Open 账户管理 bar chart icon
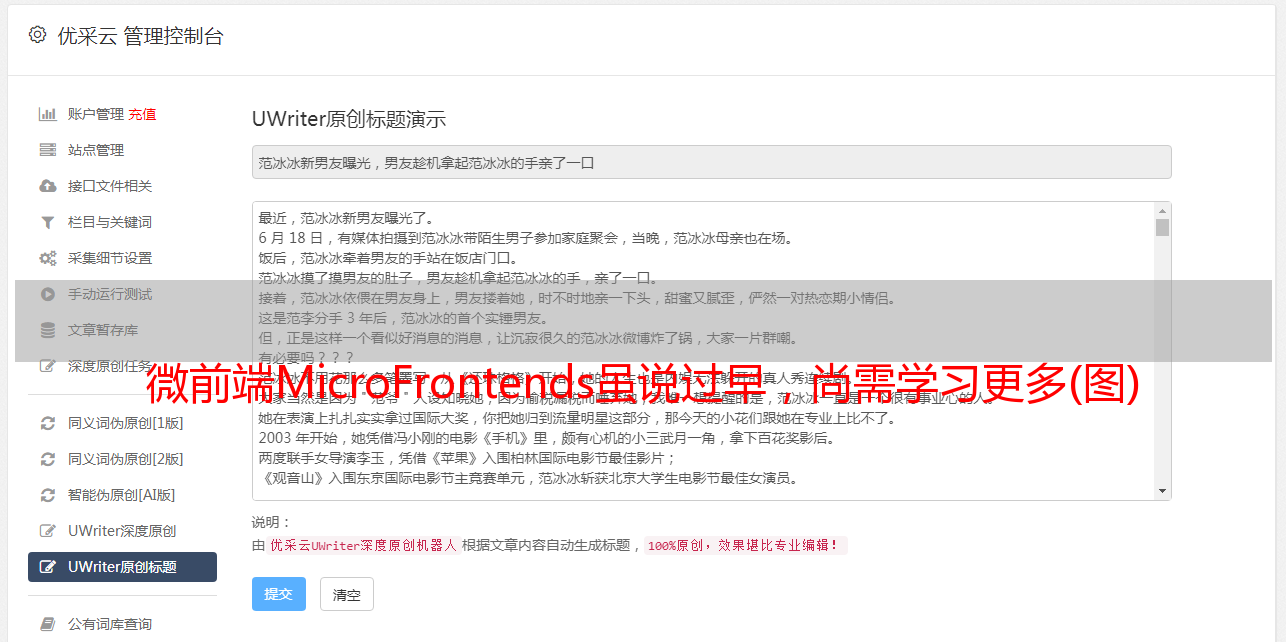 (47, 114)
